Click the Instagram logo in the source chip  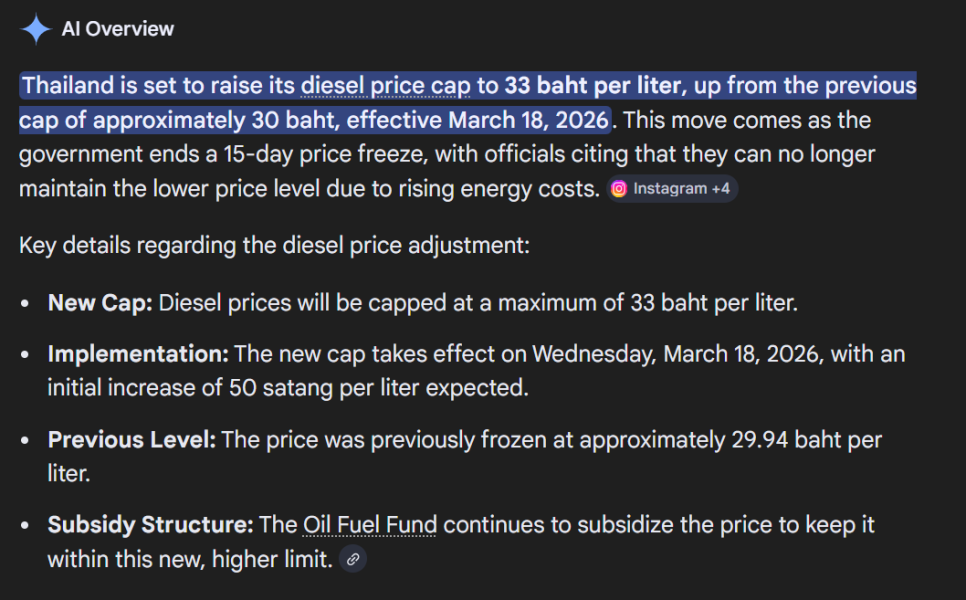coord(619,188)
